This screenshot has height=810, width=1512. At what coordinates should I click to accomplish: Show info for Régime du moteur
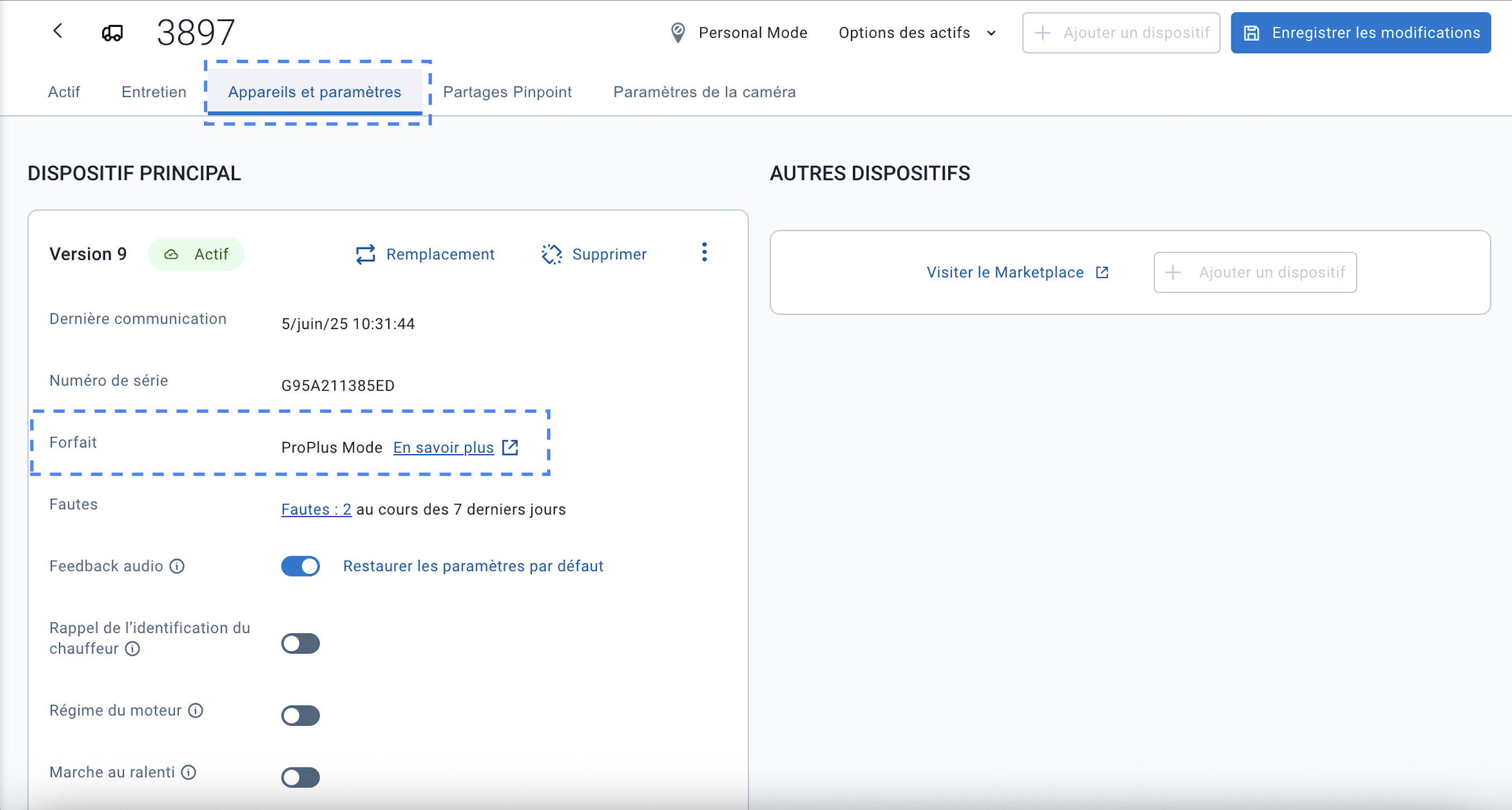[196, 711]
